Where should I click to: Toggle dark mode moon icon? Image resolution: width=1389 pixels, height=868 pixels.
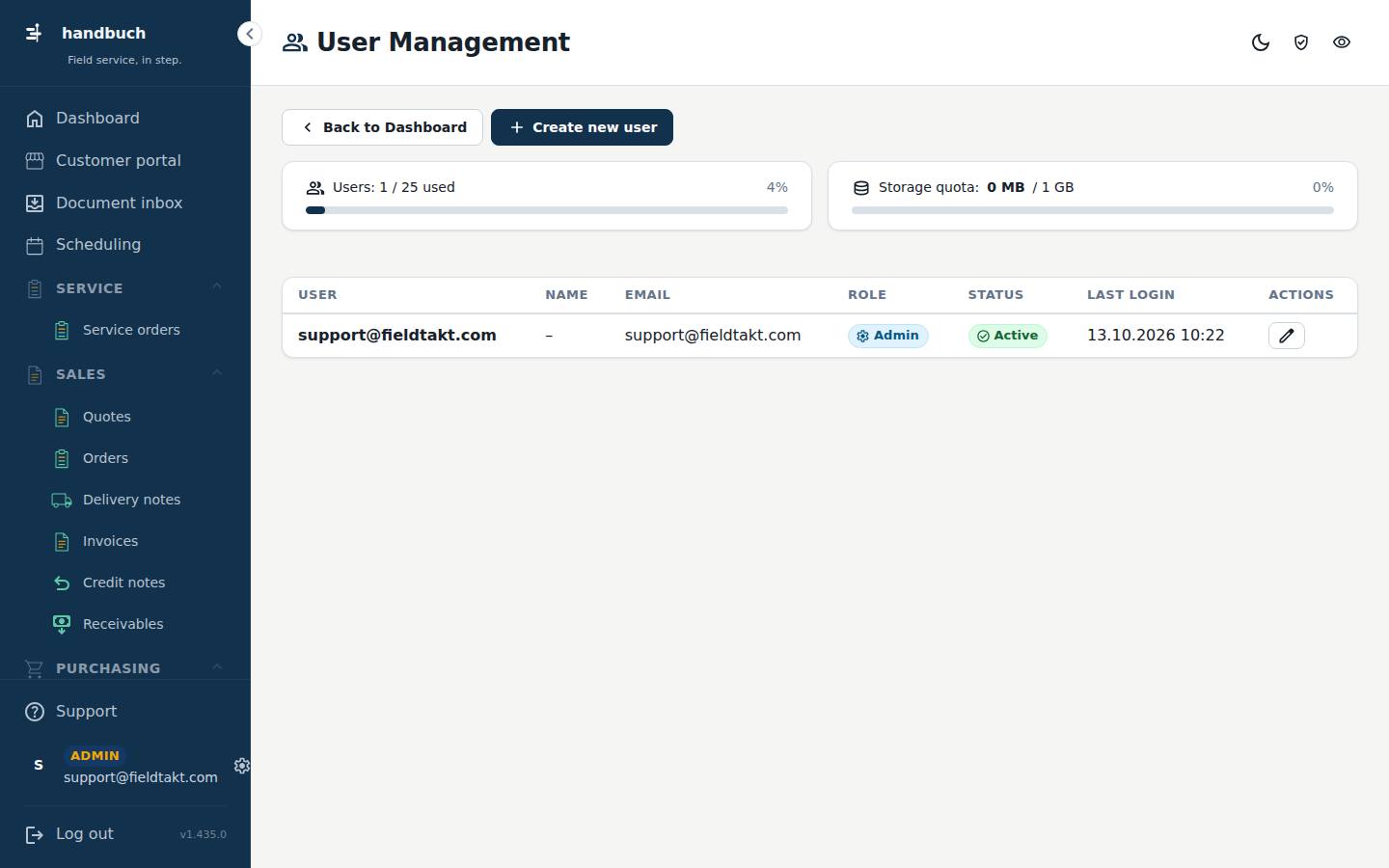pyautogui.click(x=1261, y=42)
